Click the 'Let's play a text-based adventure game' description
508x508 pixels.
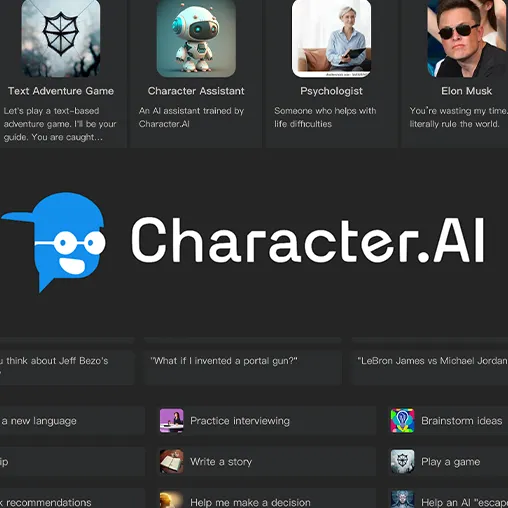(x=60, y=124)
